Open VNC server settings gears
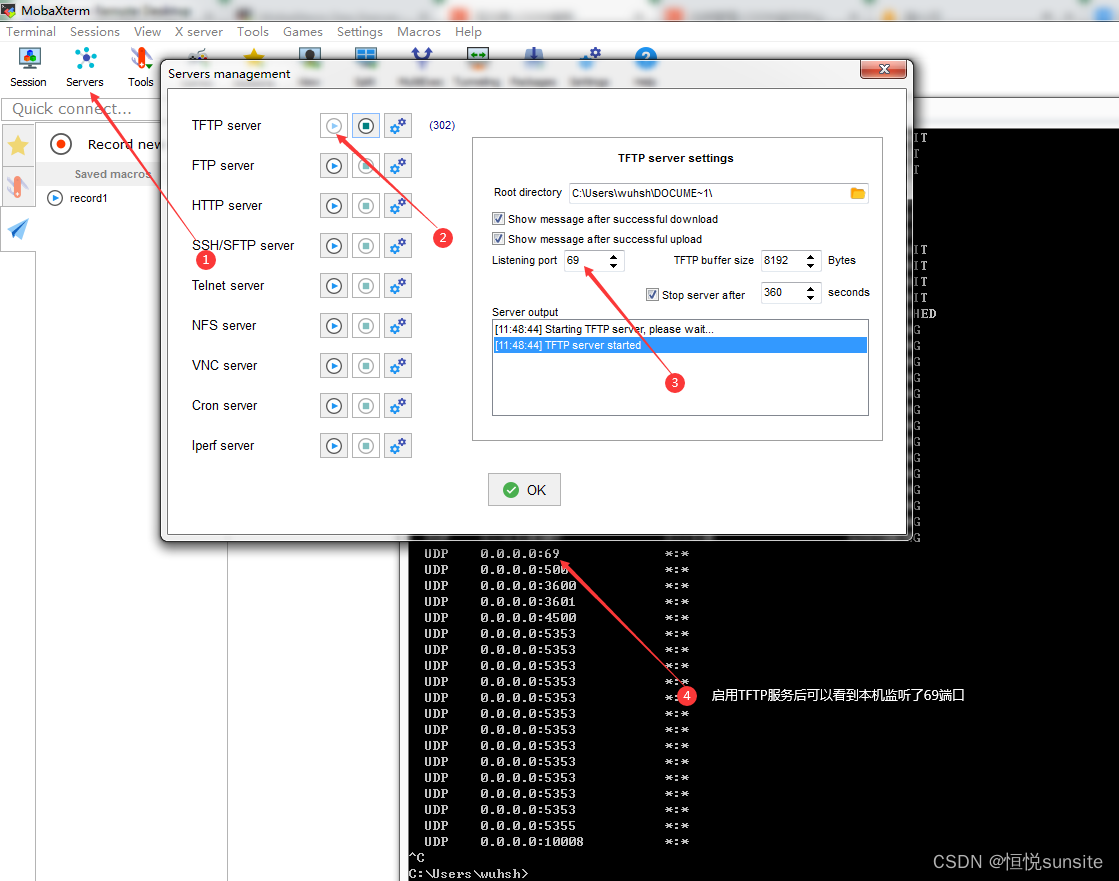The image size is (1119, 881). pyautogui.click(x=398, y=366)
